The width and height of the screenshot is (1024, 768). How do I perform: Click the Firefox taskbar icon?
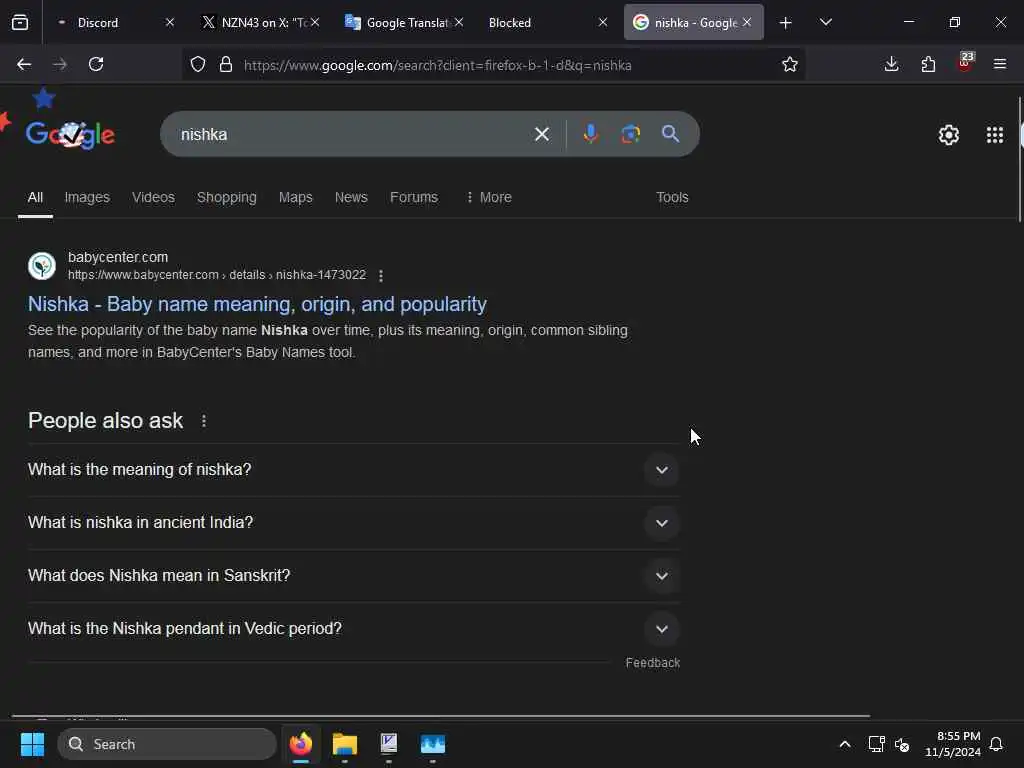[x=301, y=744]
